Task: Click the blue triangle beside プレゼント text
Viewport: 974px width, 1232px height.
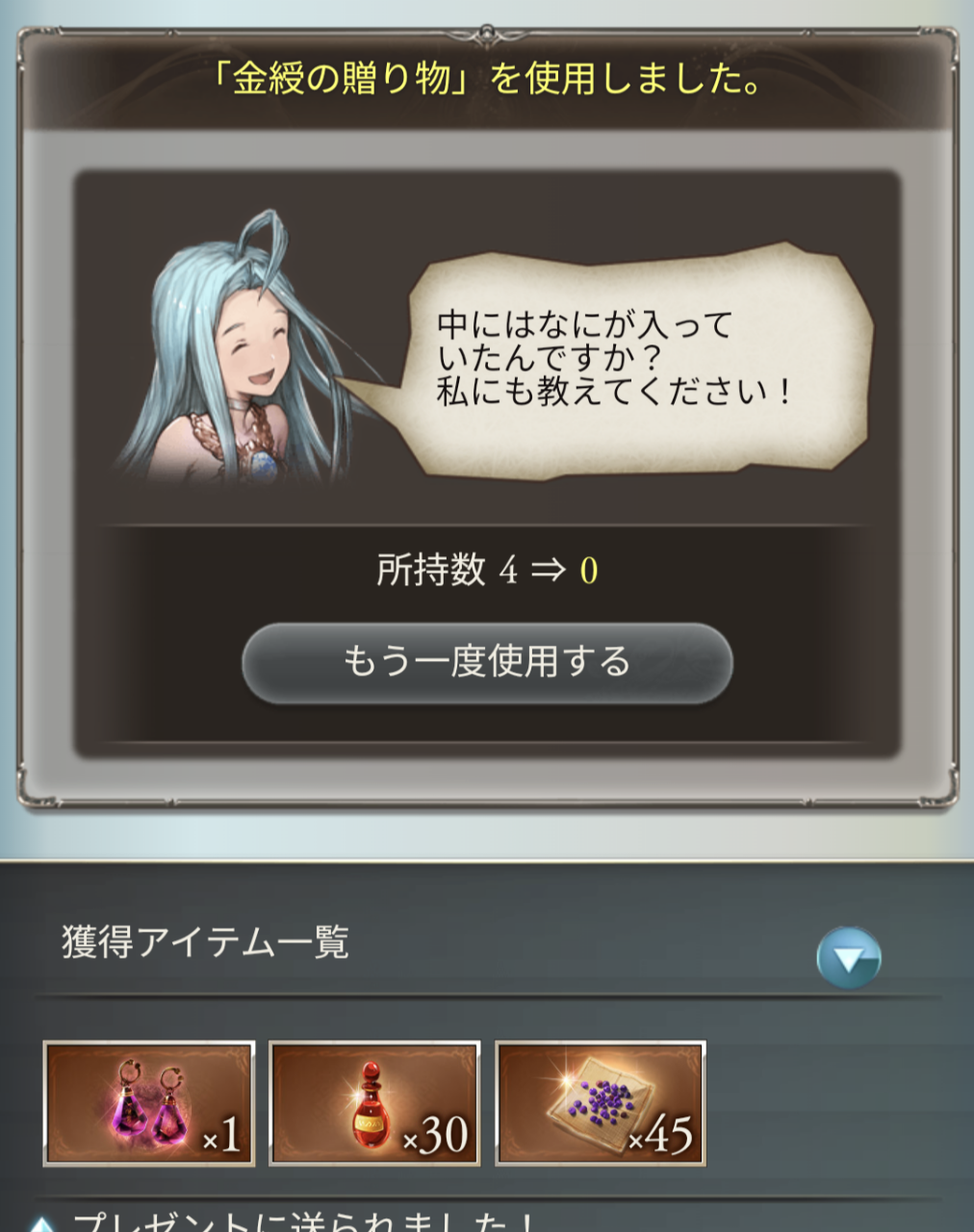Action: tap(40, 1224)
